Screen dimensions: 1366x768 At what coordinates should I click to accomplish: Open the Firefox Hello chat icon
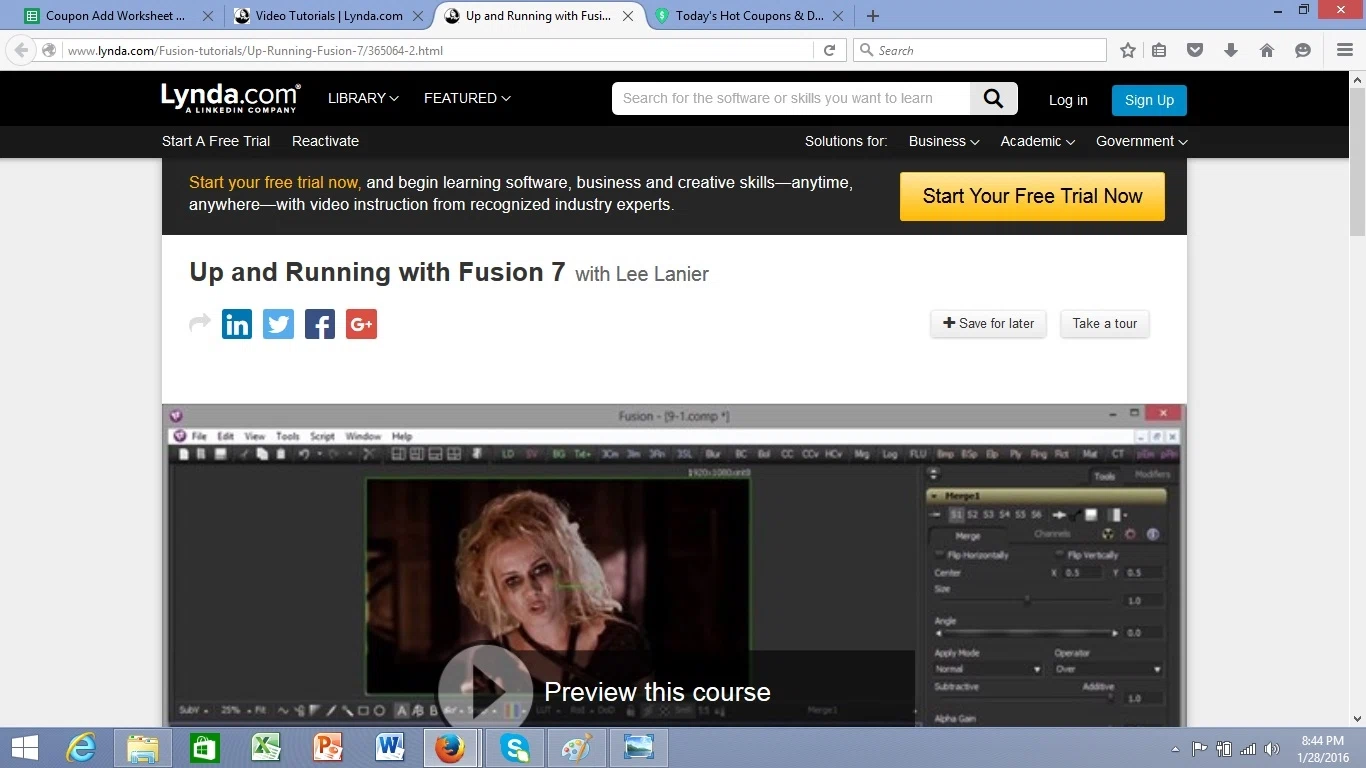click(x=1303, y=50)
